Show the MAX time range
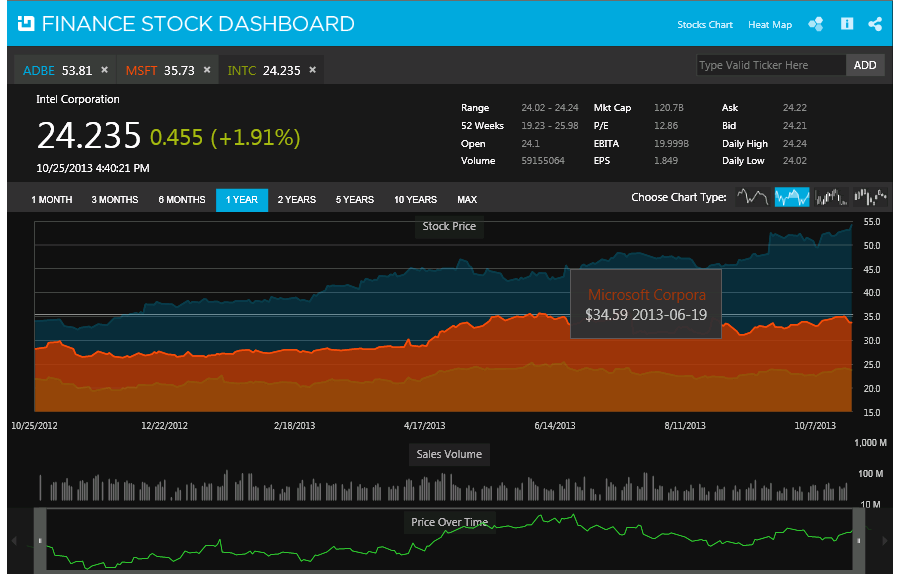 tap(467, 200)
